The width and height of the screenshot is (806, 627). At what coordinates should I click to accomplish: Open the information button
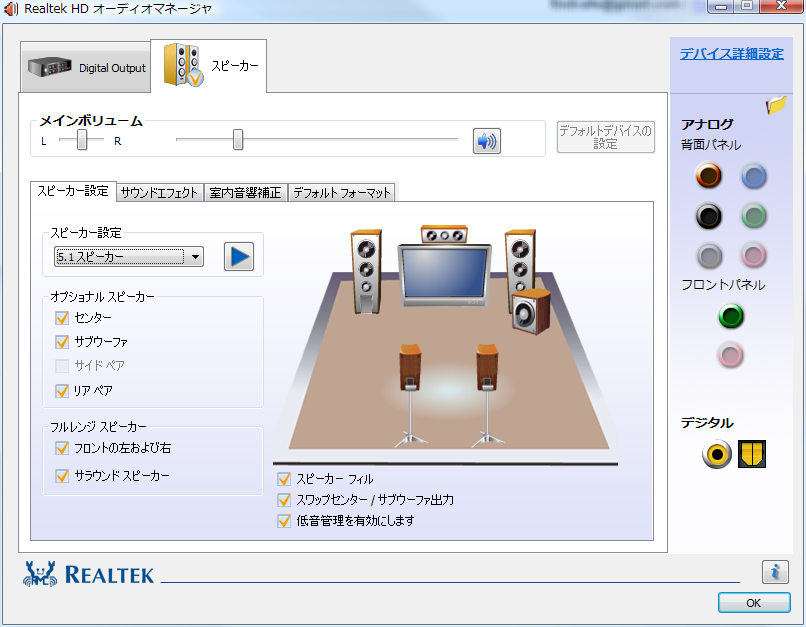point(775,571)
